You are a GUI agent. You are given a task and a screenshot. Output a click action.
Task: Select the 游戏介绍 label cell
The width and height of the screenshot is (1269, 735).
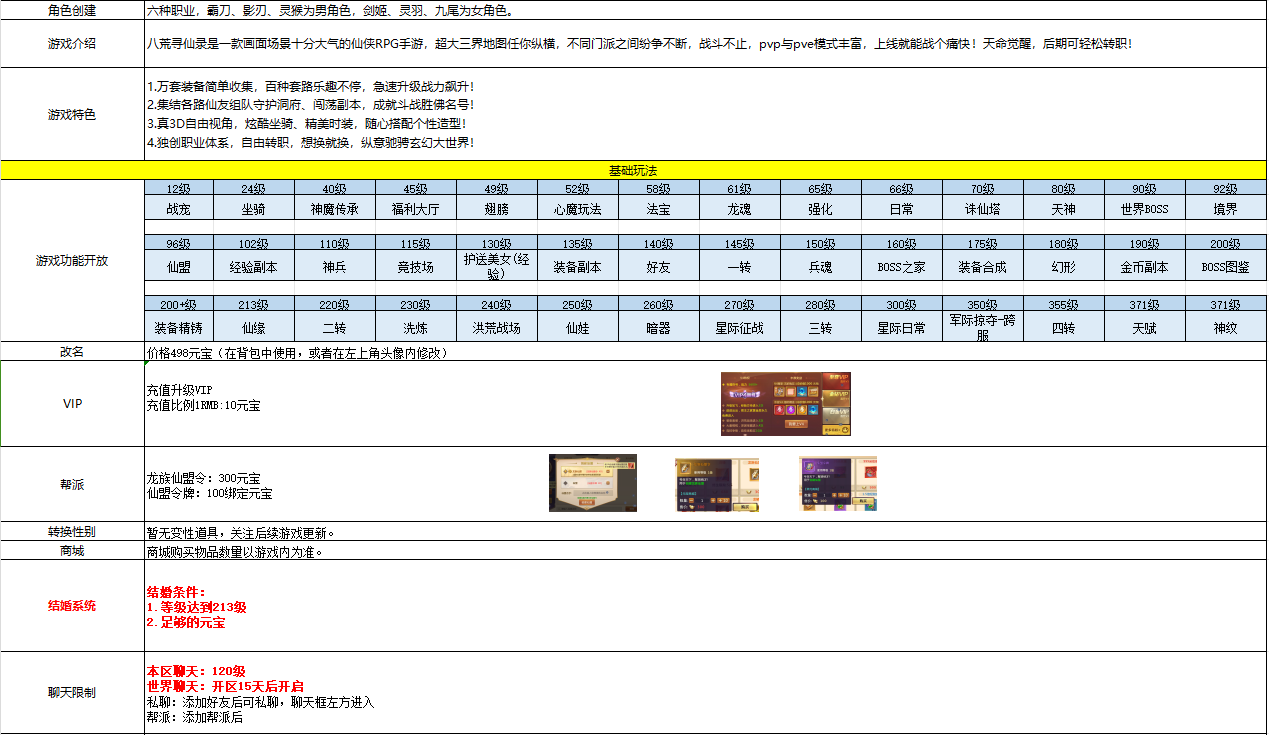pyautogui.click(x=72, y=44)
